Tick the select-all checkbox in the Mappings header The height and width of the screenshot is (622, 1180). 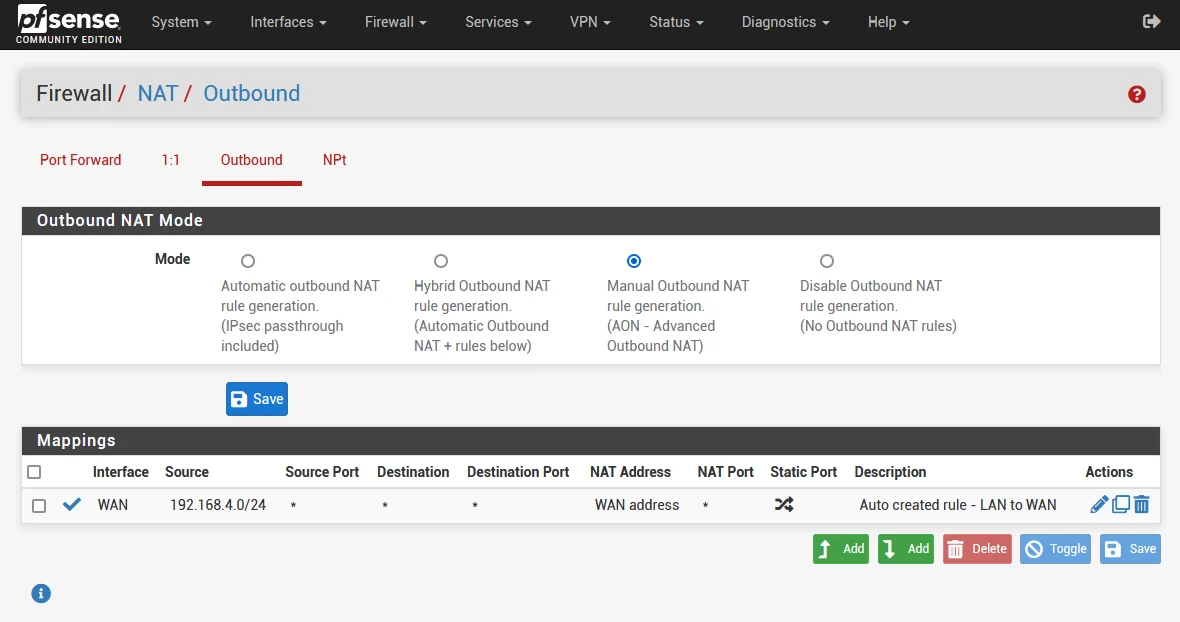click(x=34, y=472)
